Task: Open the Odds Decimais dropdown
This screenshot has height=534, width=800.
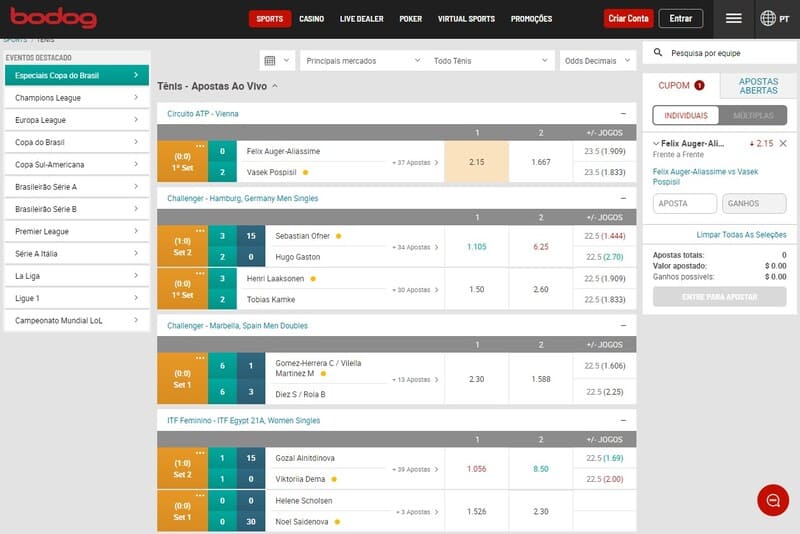Action: click(598, 61)
